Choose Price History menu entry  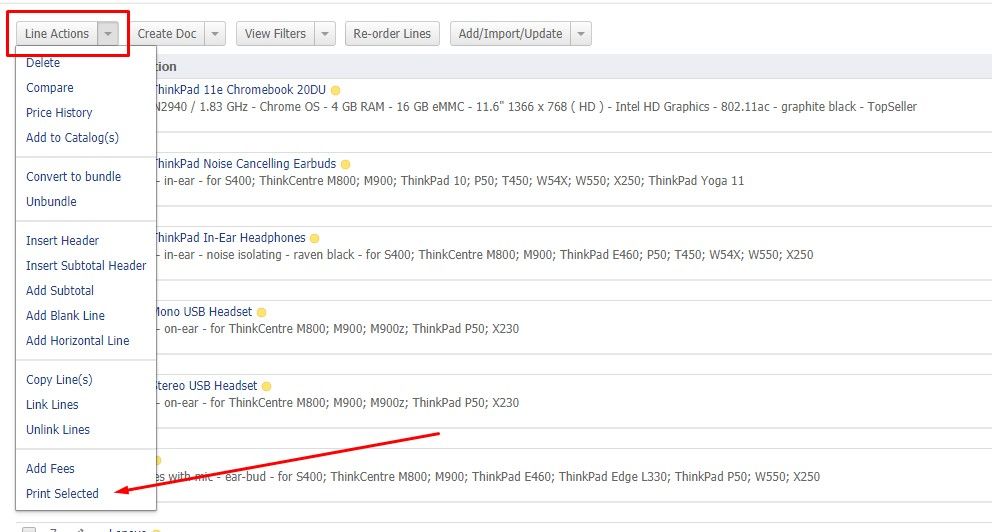59,113
